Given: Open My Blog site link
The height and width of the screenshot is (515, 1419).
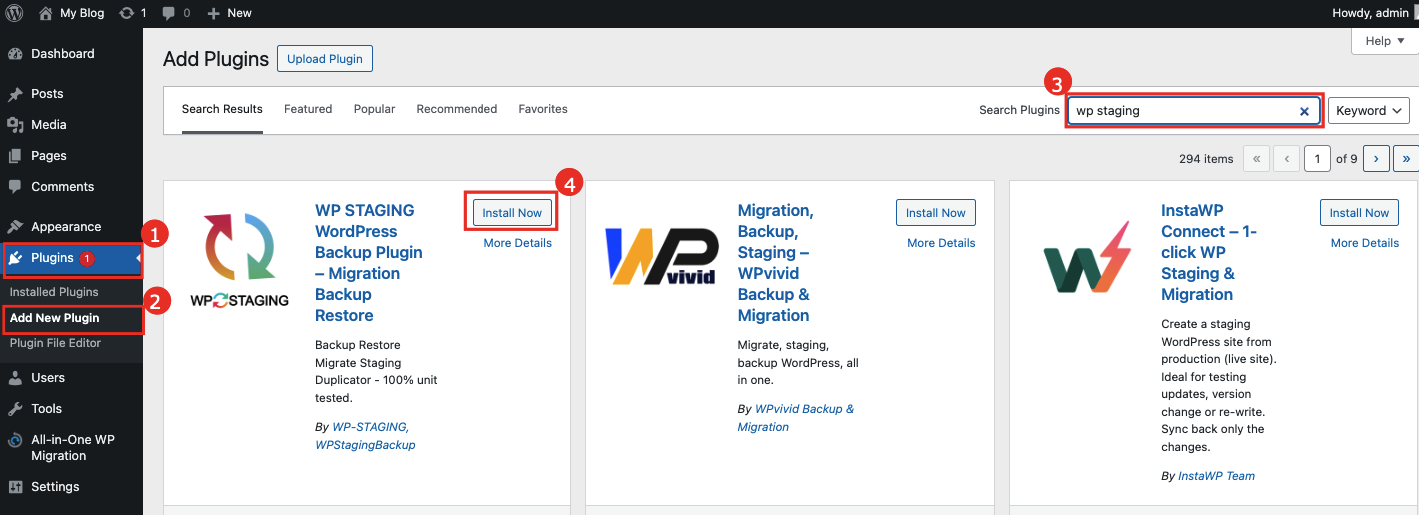Looking at the screenshot, I should click(71, 13).
